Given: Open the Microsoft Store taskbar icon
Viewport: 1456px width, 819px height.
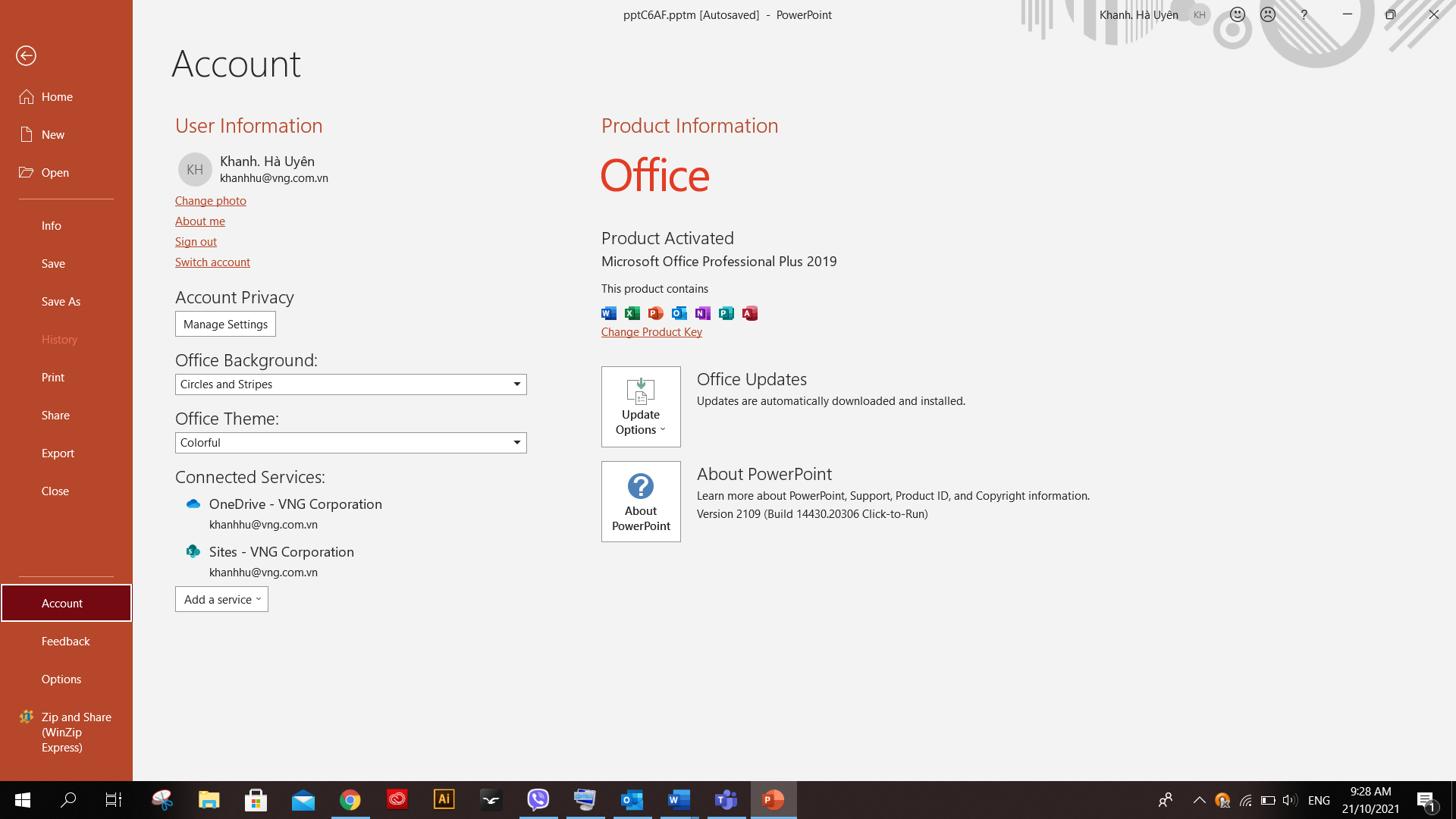Looking at the screenshot, I should (x=256, y=800).
